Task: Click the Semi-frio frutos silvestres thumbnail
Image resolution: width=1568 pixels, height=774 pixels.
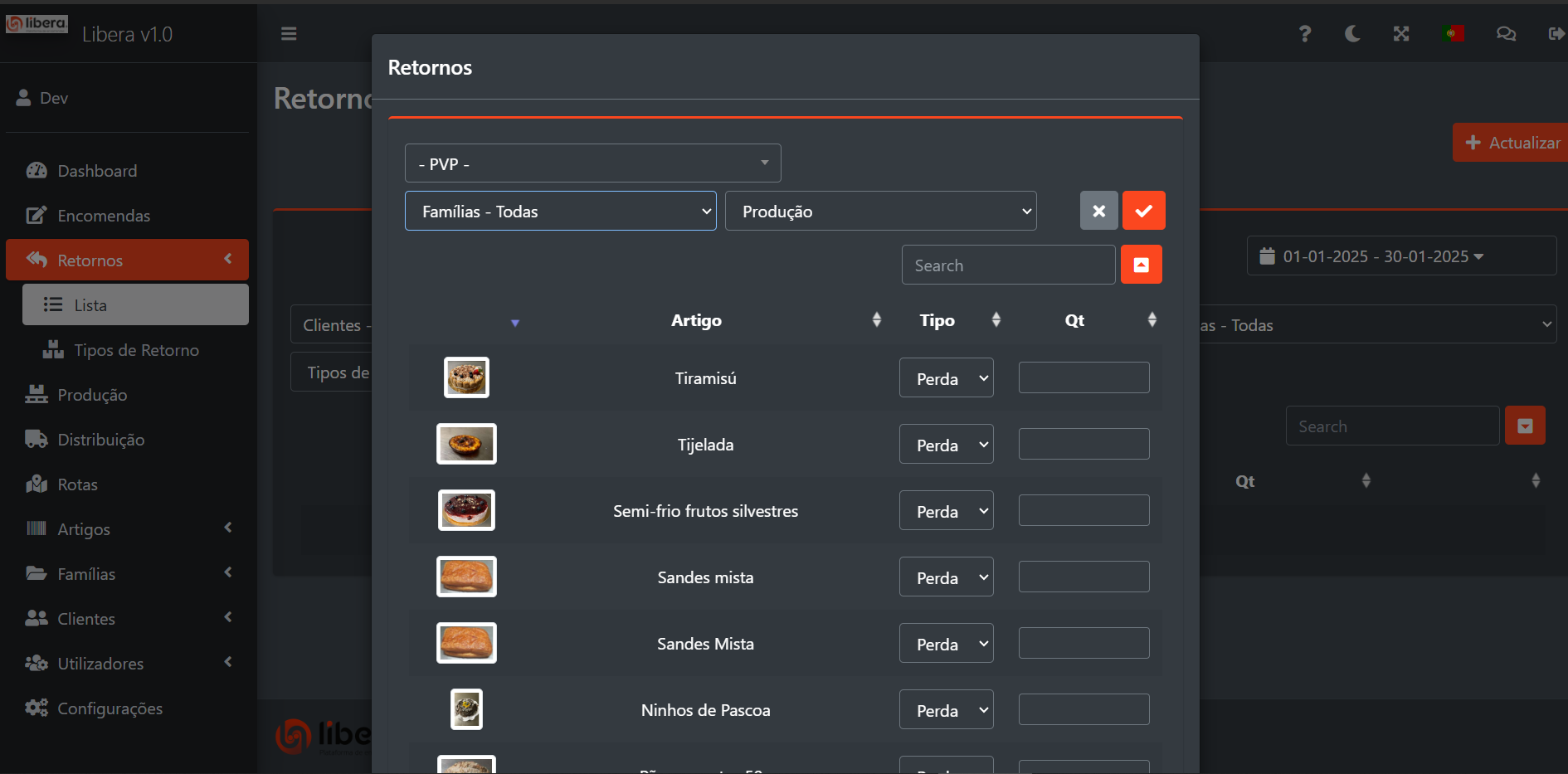Action: click(466, 510)
